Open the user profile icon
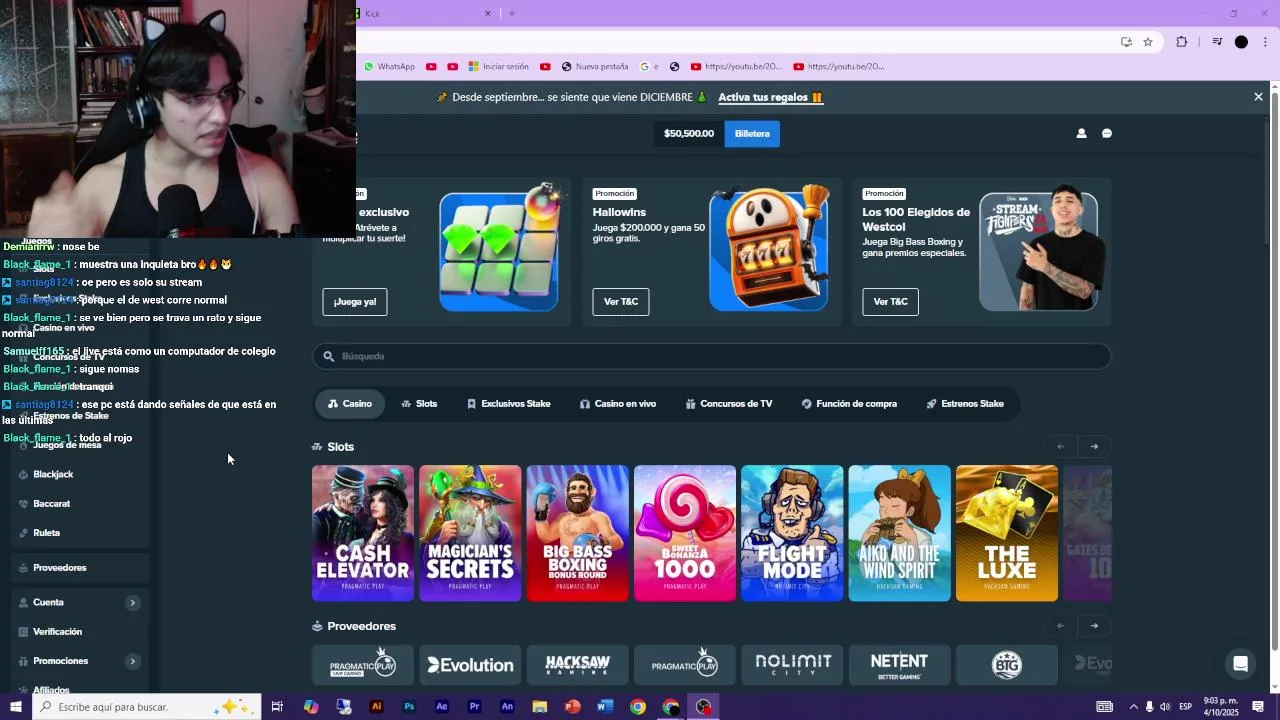 (x=1081, y=133)
